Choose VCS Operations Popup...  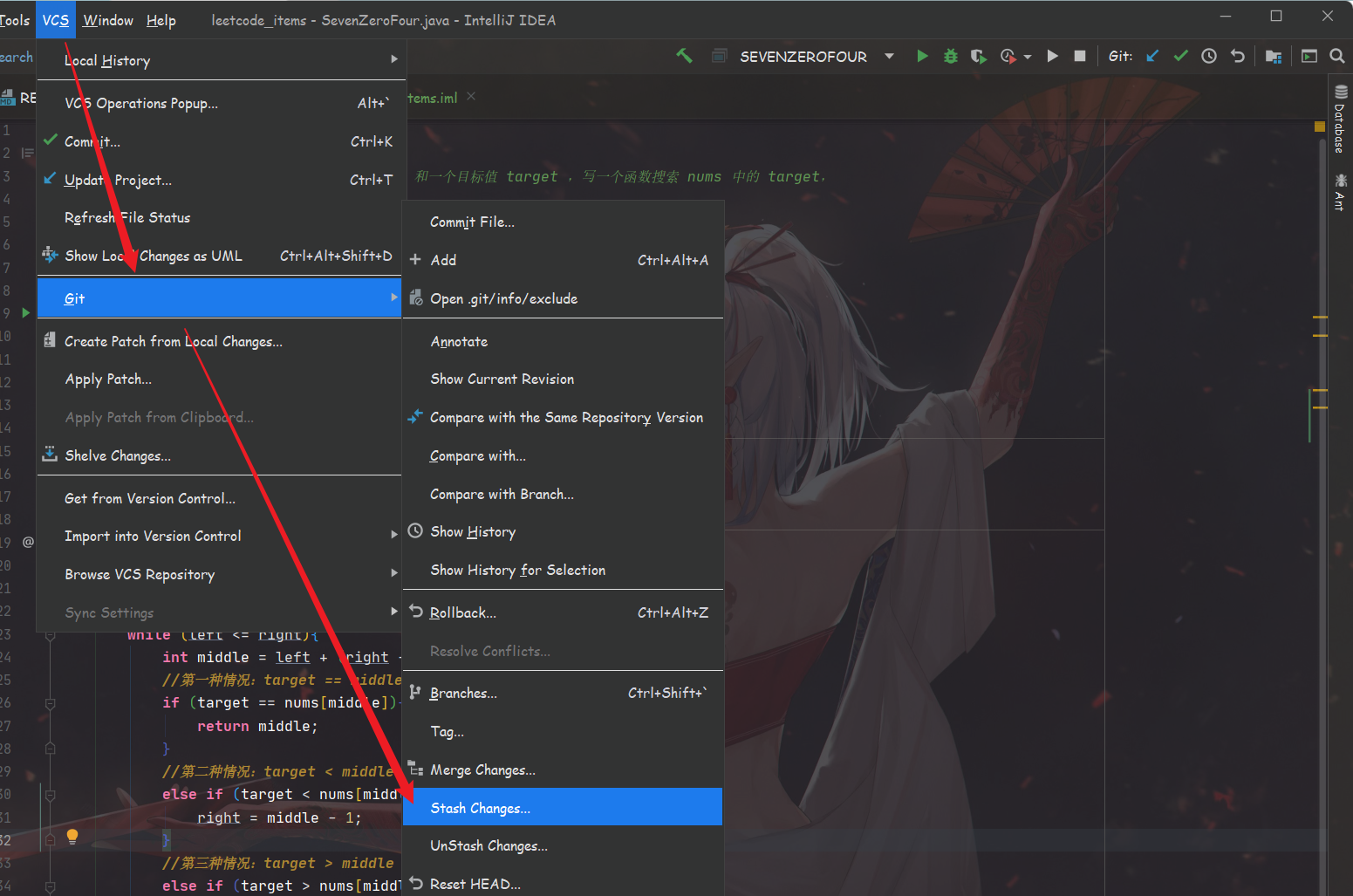219,103
